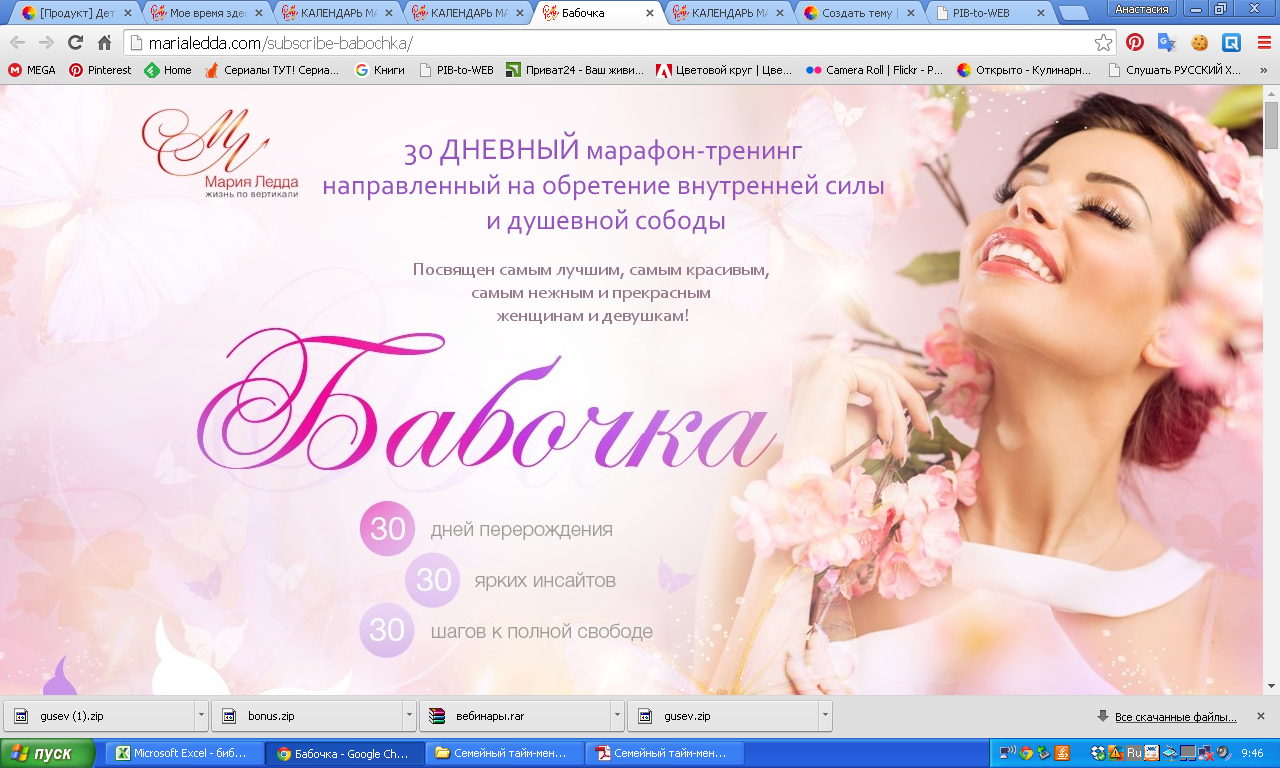Show hidden bookmarks with the overflow chevron

[1262, 70]
